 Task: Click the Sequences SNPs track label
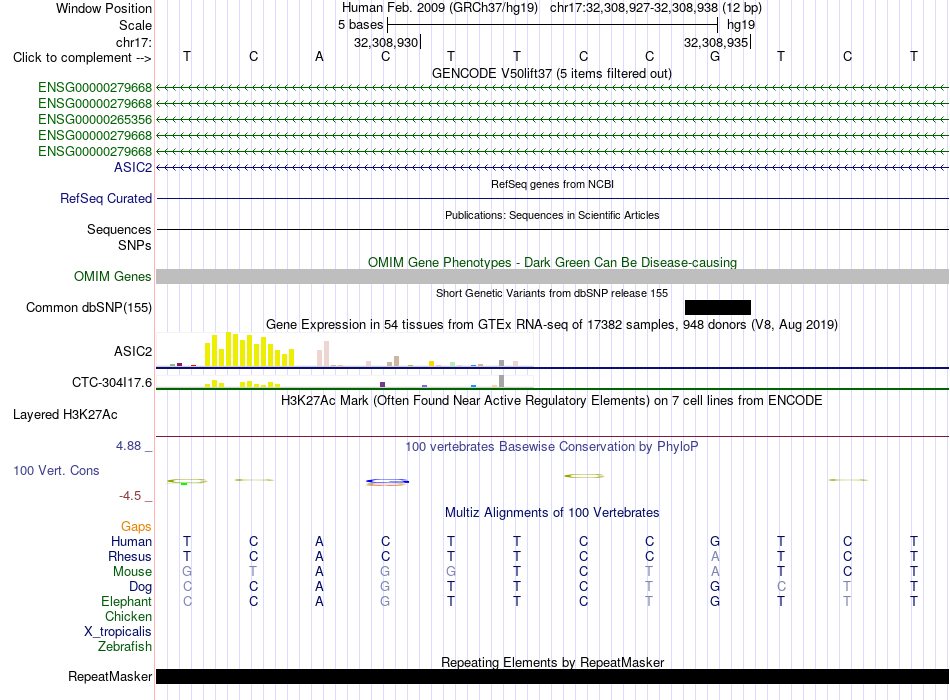point(119,237)
